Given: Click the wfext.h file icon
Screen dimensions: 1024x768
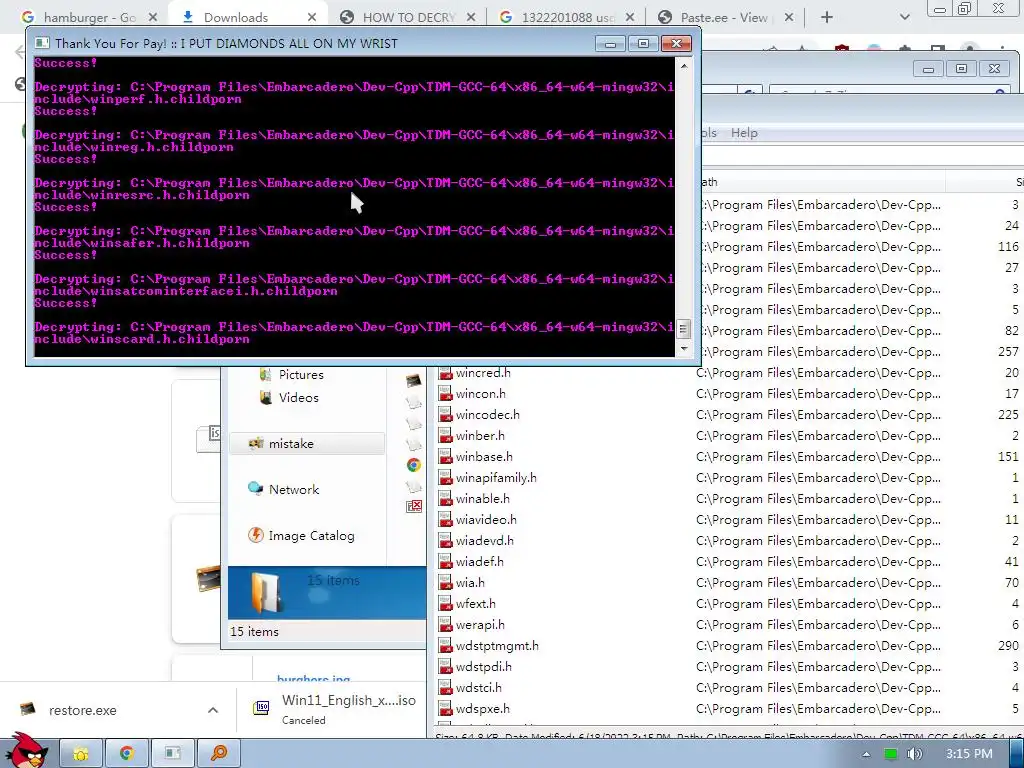Looking at the screenshot, I should (445, 603).
